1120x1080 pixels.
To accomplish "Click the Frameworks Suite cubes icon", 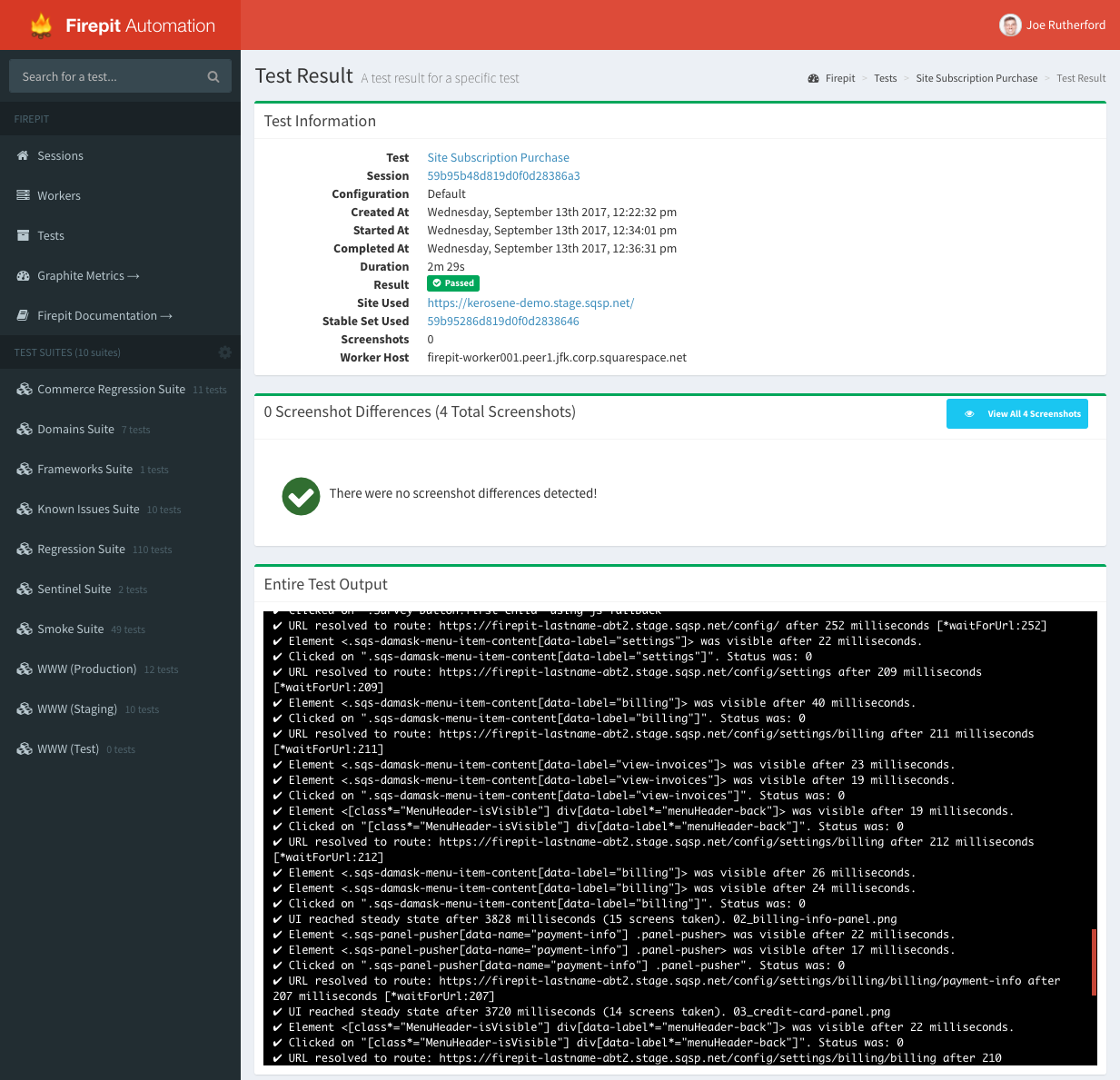I will 25,470.
